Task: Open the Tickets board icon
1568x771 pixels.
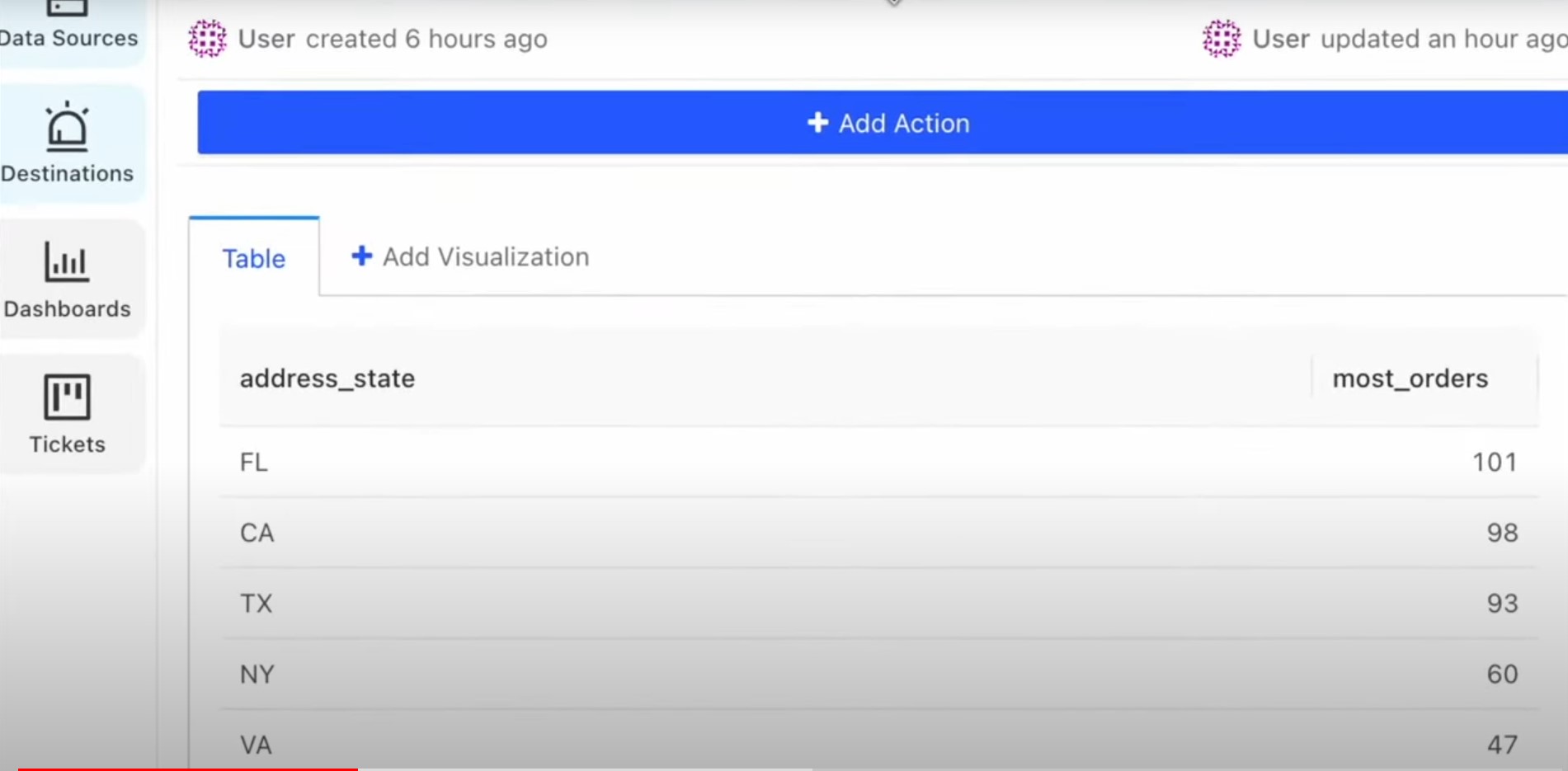Action: (x=67, y=397)
